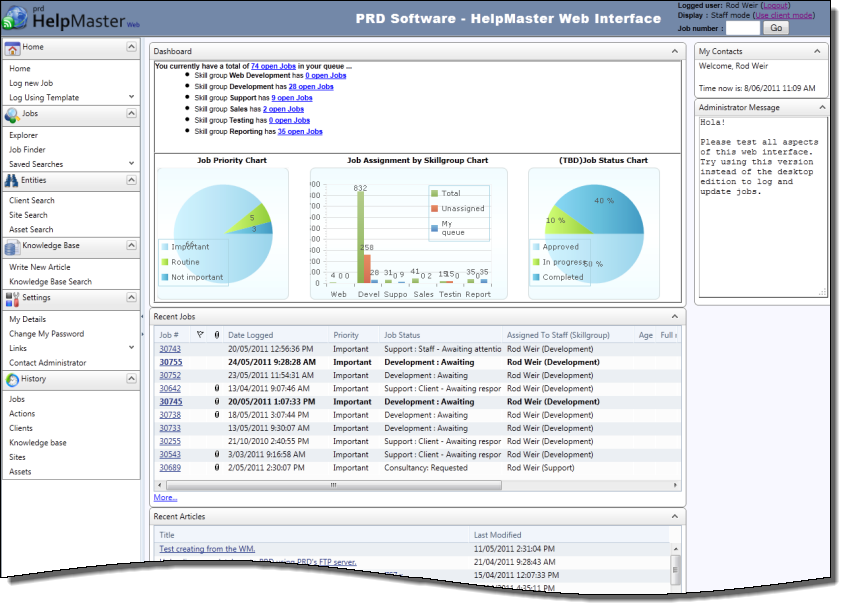Viewport: 847px width, 612px height.
Task: Sort by Priority column header
Action: 346,335
